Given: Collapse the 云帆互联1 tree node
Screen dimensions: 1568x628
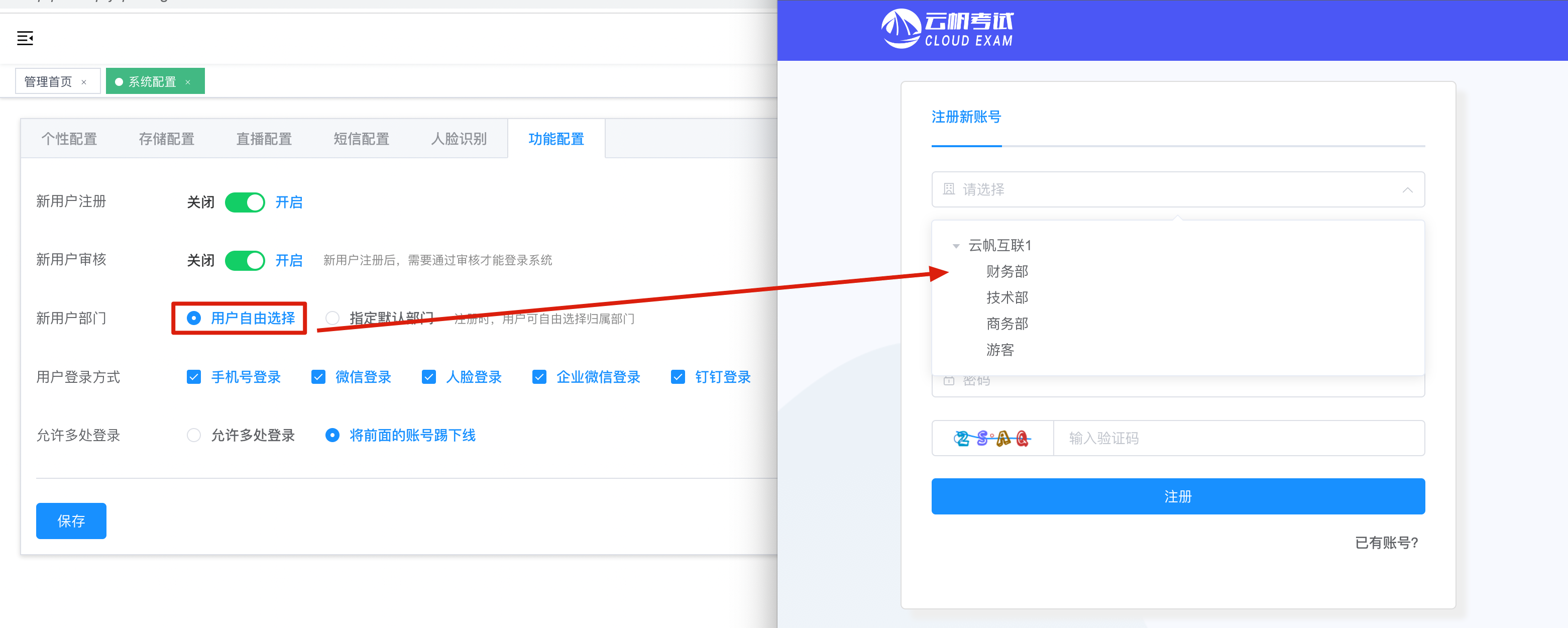Looking at the screenshot, I should 956,246.
